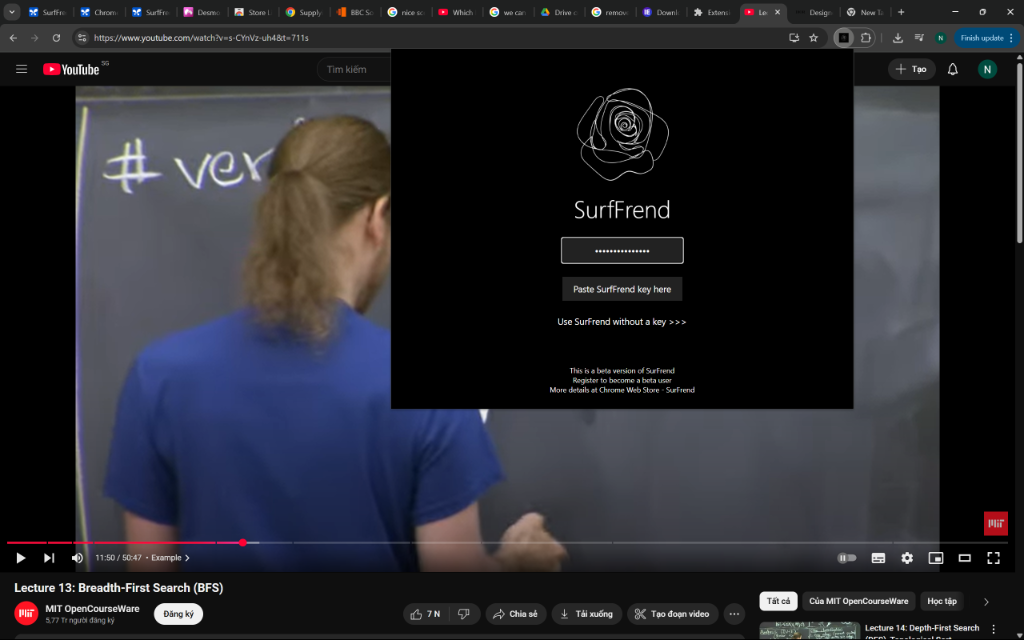Dislike the video with thumbs down
This screenshot has width=1024, height=640.
point(464,614)
